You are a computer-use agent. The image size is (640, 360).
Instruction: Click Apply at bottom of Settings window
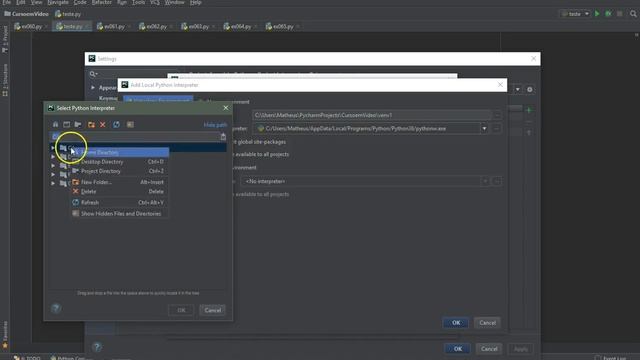pyautogui.click(x=520, y=349)
